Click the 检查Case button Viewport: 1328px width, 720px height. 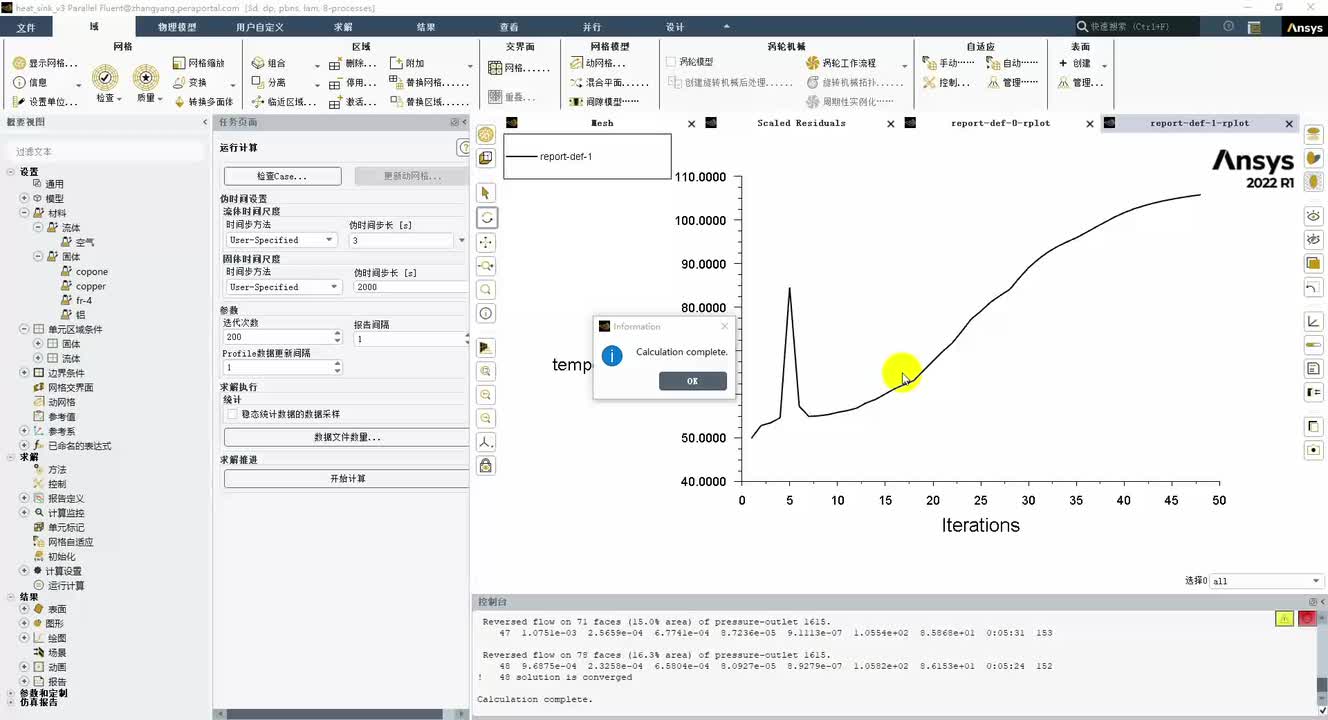click(x=282, y=176)
